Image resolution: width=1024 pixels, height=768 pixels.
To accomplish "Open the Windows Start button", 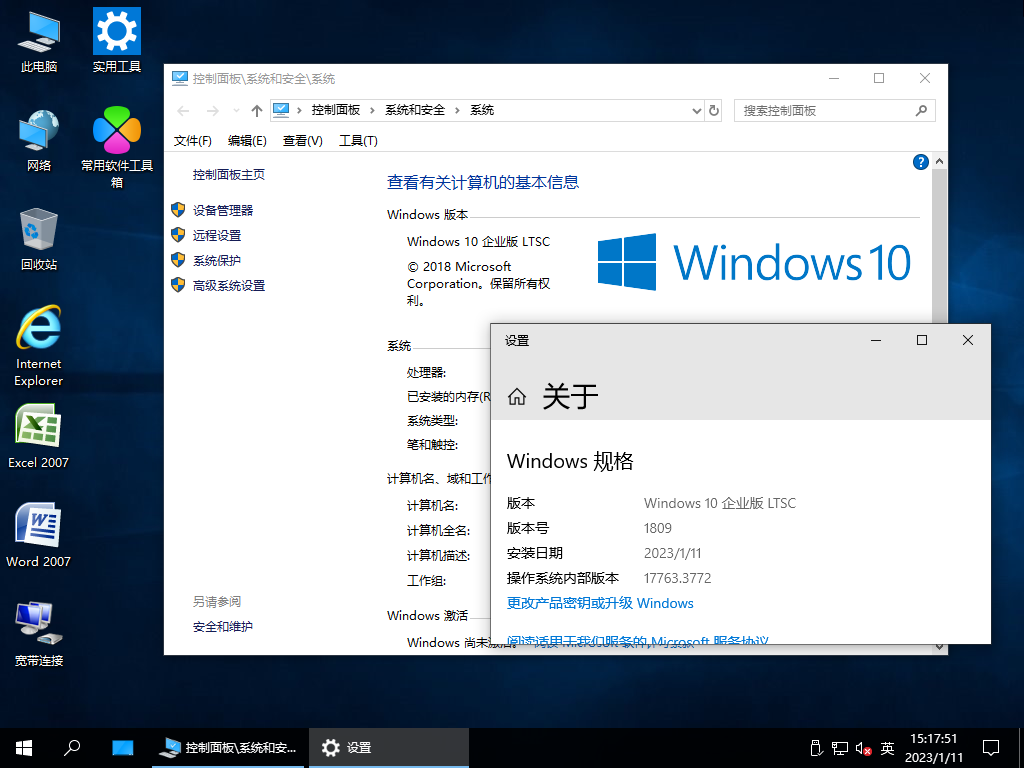I will (x=24, y=748).
